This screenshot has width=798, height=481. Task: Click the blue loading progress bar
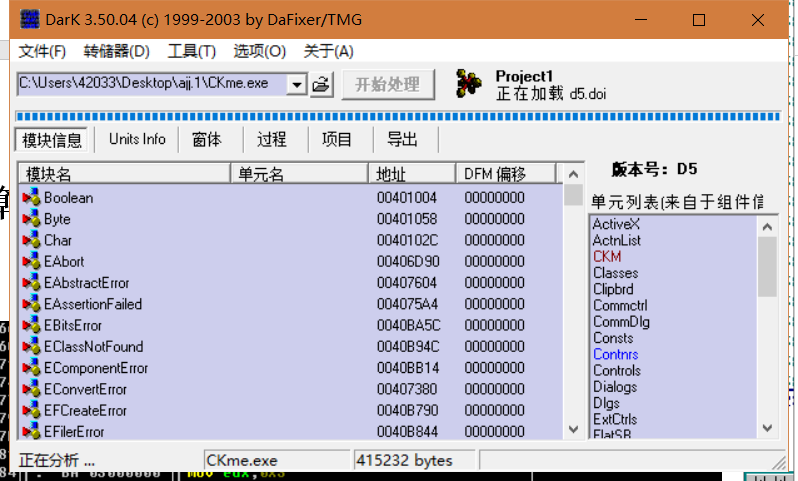(x=398, y=117)
